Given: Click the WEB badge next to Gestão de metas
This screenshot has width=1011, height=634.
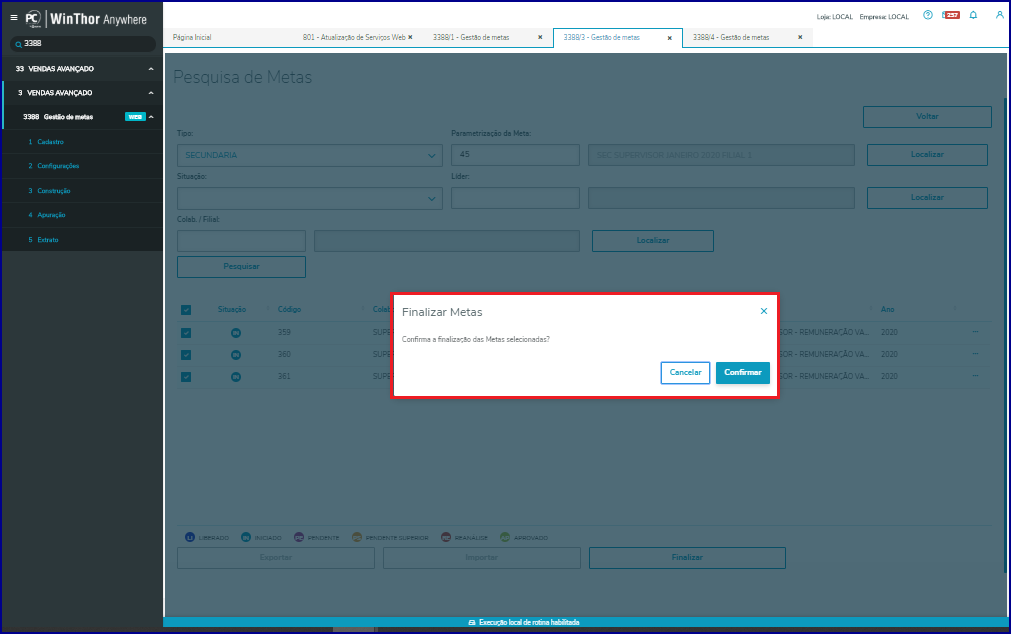Looking at the screenshot, I should click(x=135, y=117).
